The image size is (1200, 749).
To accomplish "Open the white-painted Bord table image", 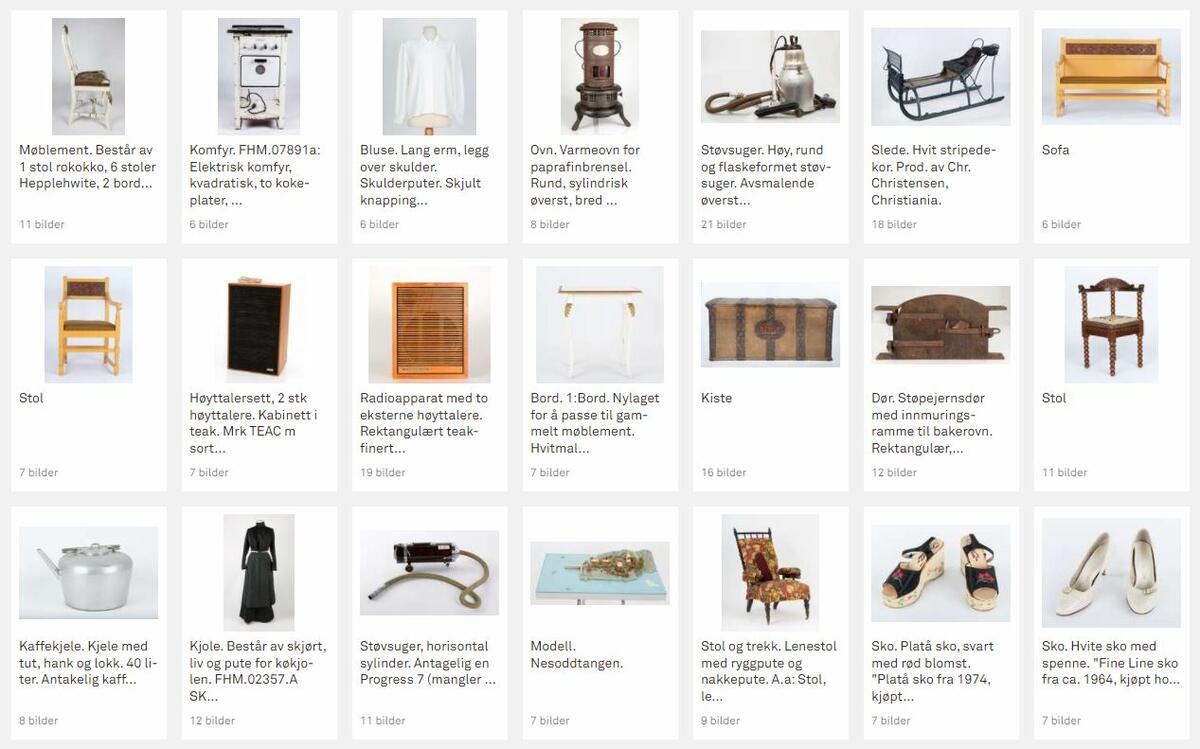I will 600,324.
